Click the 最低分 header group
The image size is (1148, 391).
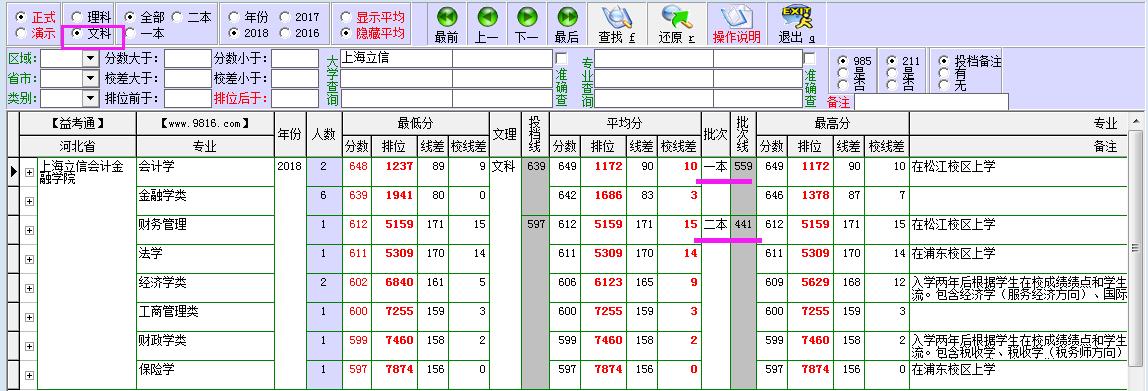point(415,124)
